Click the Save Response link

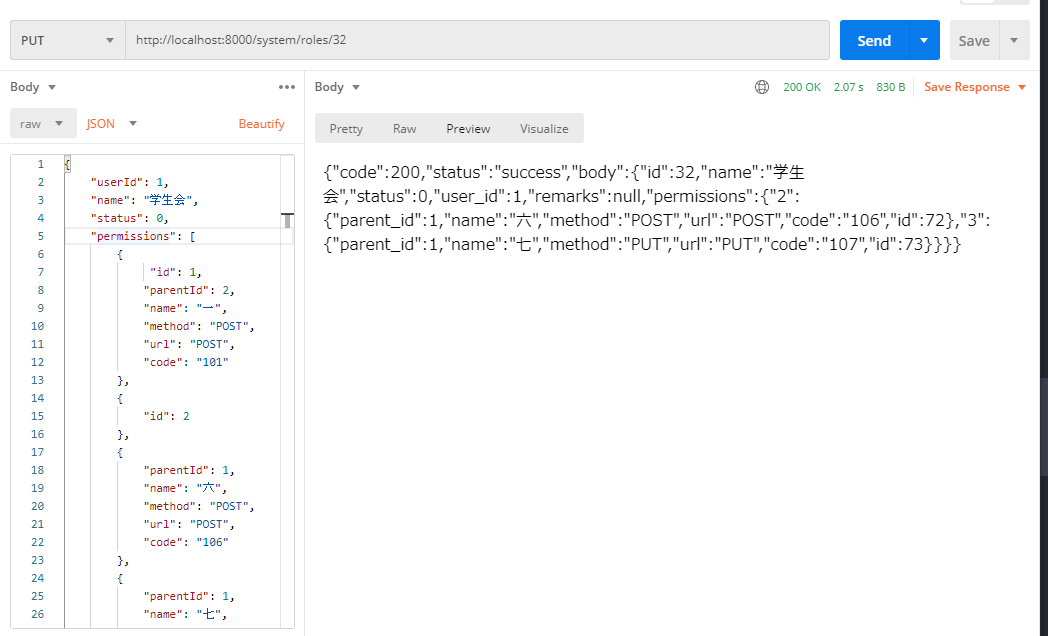pyautogui.click(x=967, y=87)
